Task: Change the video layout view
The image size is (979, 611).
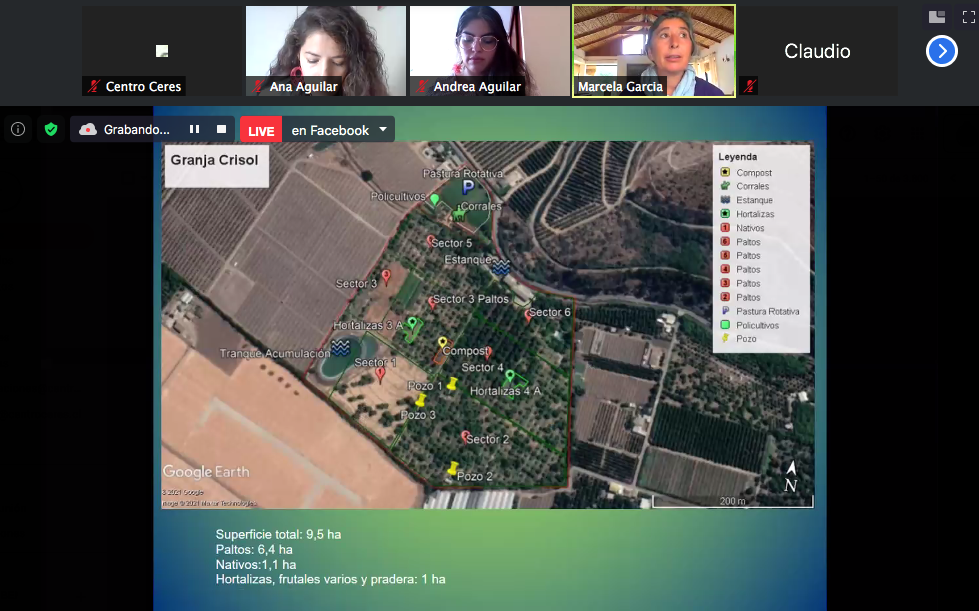Action: click(937, 17)
